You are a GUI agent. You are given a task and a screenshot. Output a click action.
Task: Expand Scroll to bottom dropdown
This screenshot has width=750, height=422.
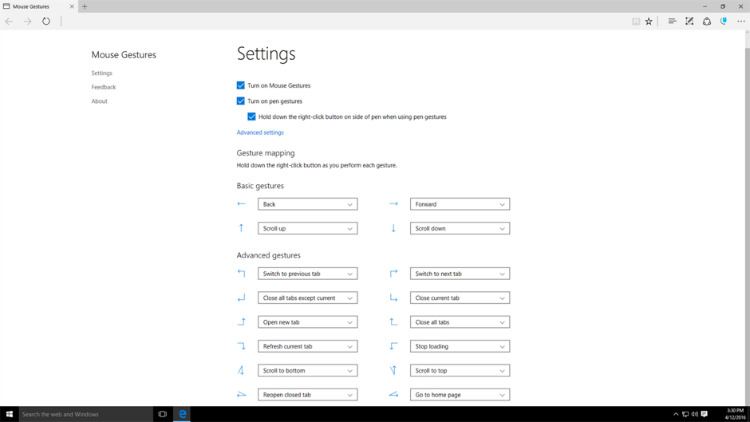(308, 371)
